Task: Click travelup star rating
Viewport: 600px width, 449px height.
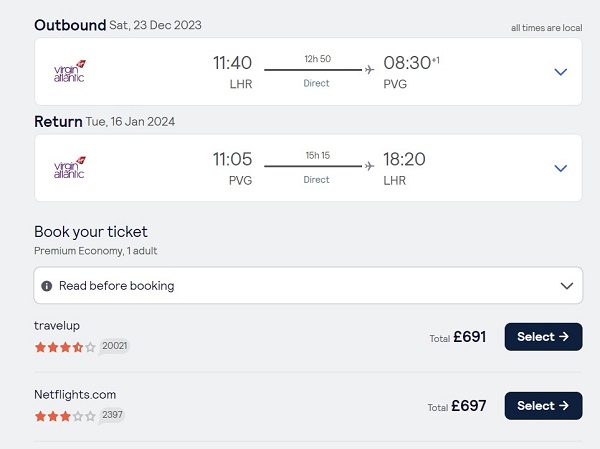Action: (65, 347)
